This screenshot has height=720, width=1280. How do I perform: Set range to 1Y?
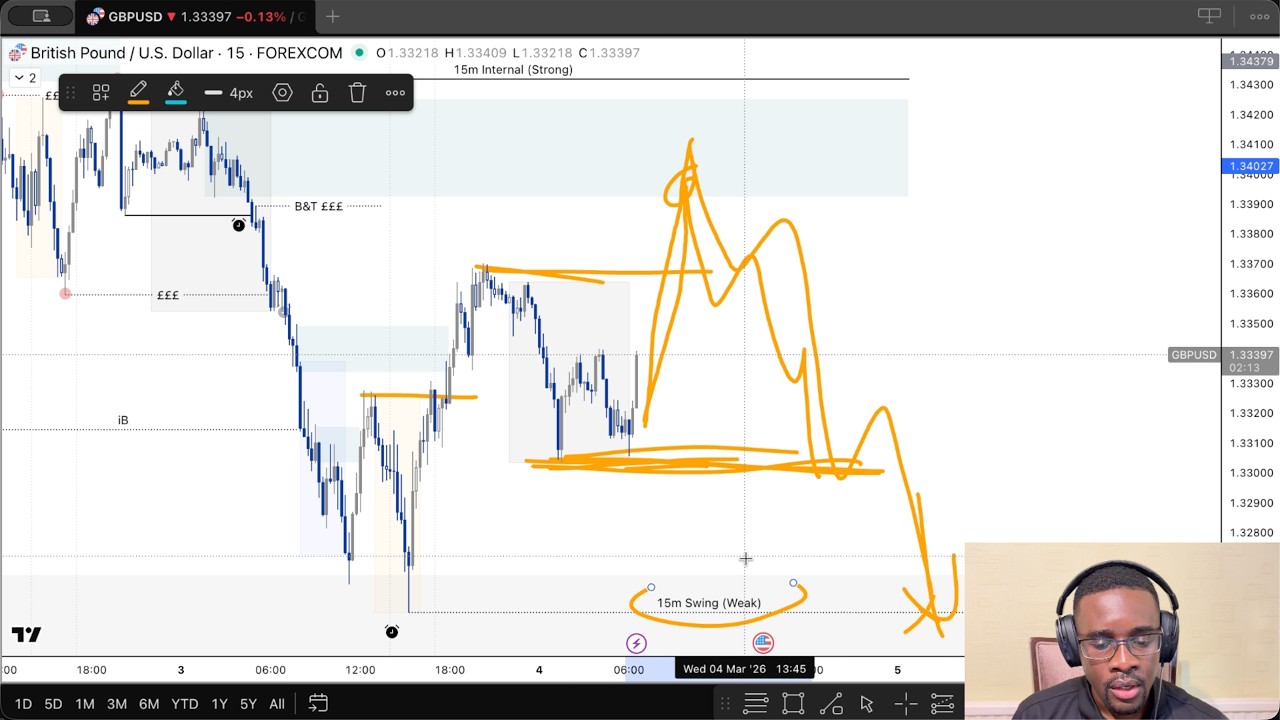point(219,704)
